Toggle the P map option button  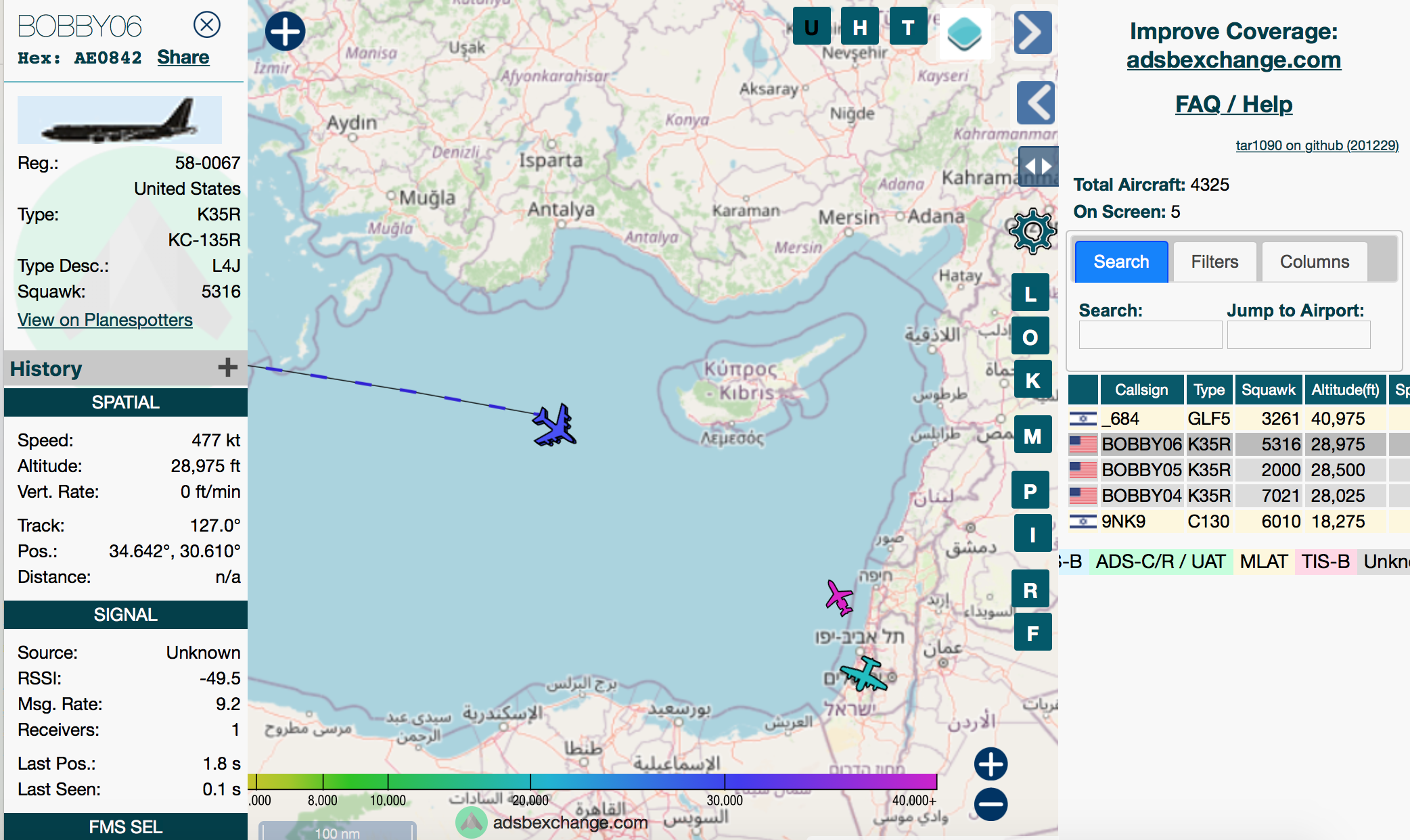pyautogui.click(x=1030, y=490)
